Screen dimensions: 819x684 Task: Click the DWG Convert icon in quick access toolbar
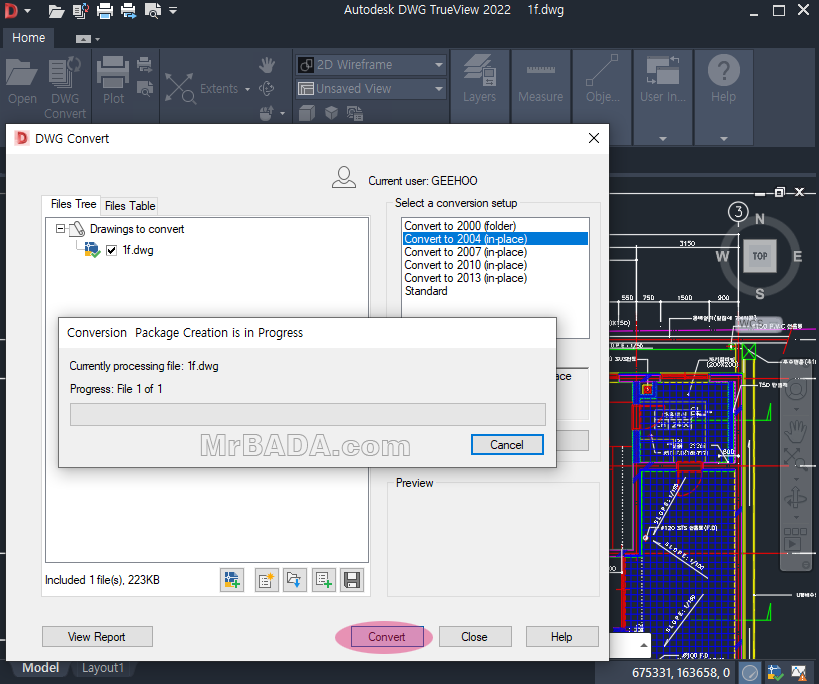tap(80, 11)
